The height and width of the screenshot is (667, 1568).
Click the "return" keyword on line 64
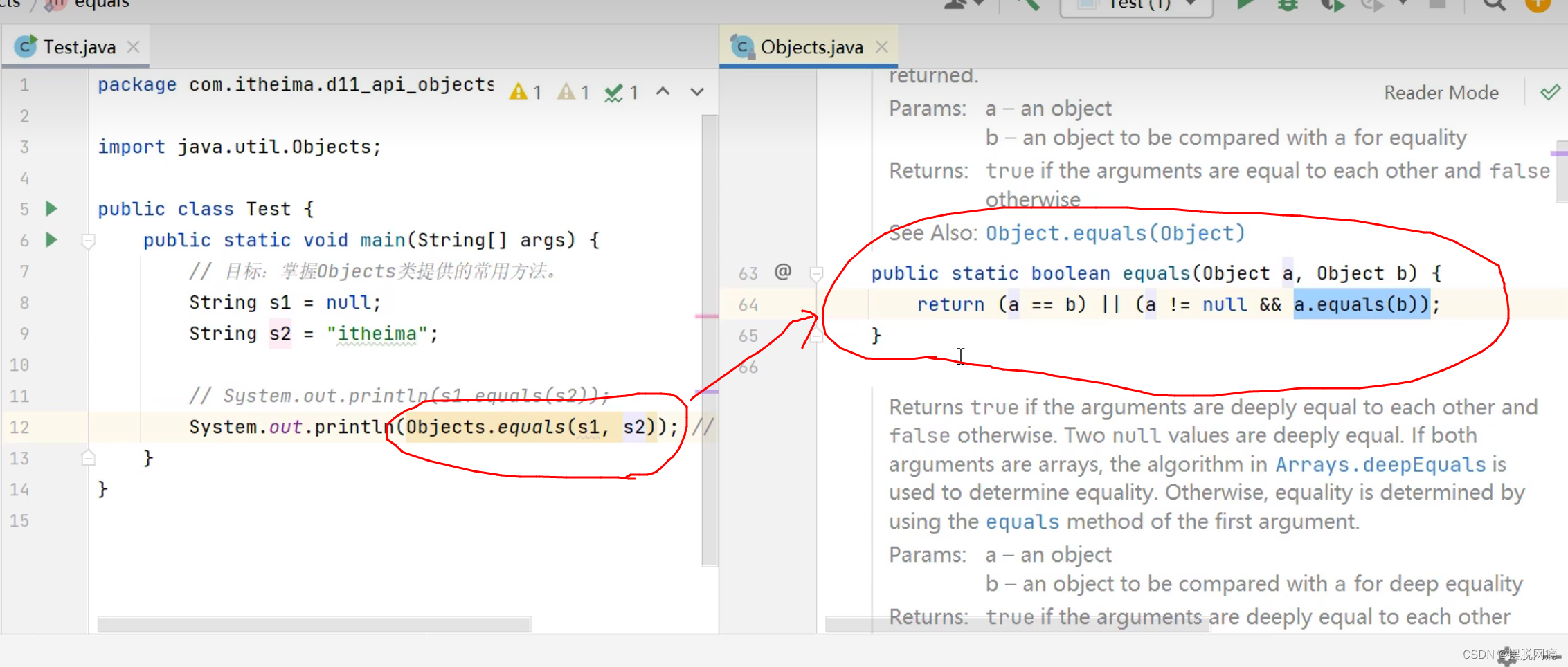[x=950, y=304]
